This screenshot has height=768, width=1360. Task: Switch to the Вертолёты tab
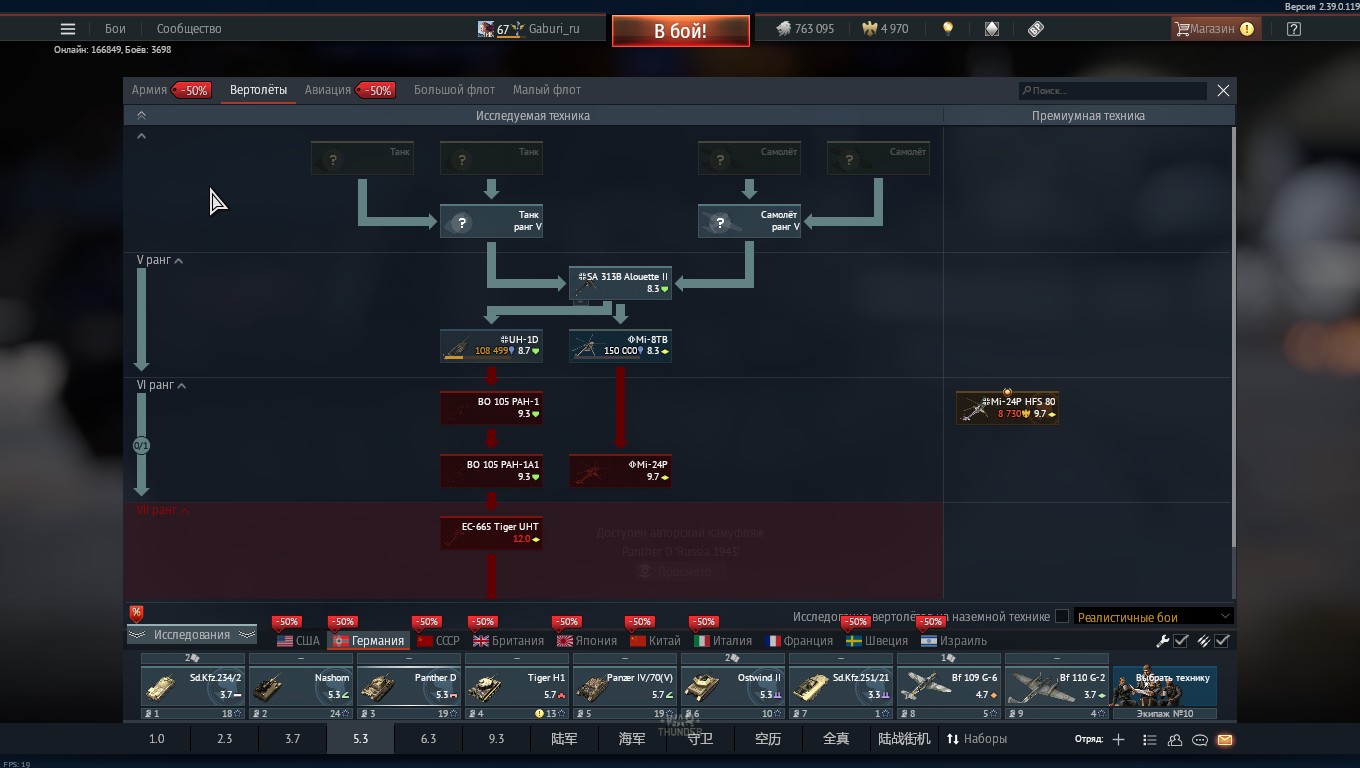[258, 90]
